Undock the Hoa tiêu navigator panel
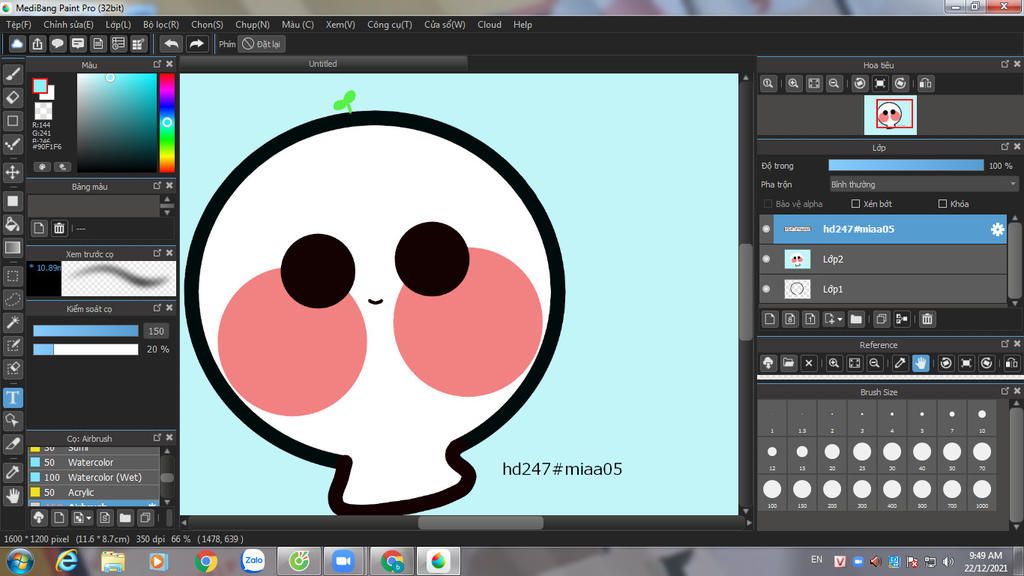This screenshot has width=1024, height=576. (x=1004, y=64)
